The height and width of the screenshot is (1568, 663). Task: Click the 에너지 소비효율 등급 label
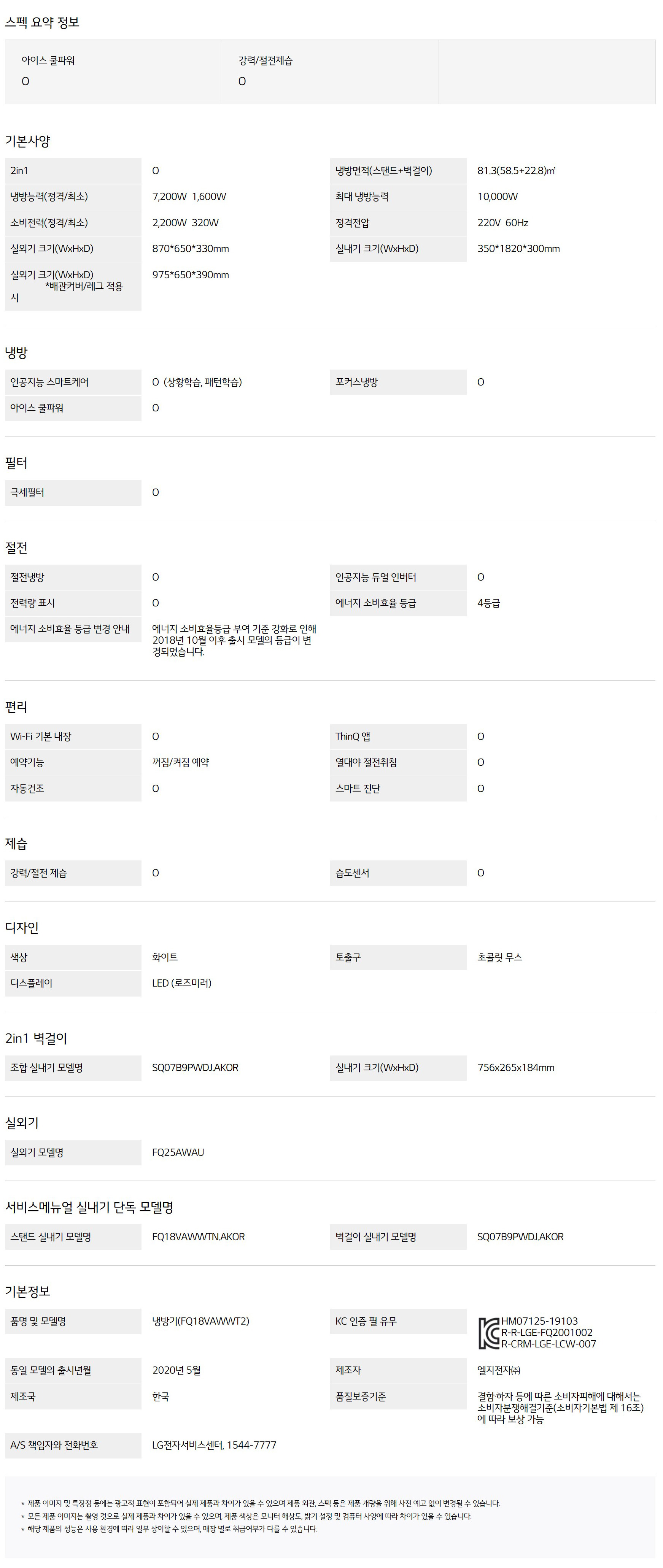(376, 603)
